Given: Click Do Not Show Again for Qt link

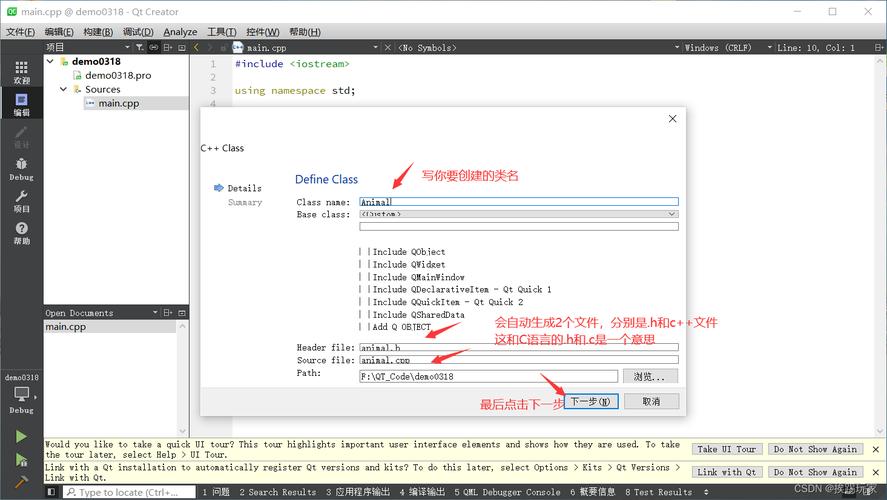Looking at the screenshot, I should click(815, 472).
